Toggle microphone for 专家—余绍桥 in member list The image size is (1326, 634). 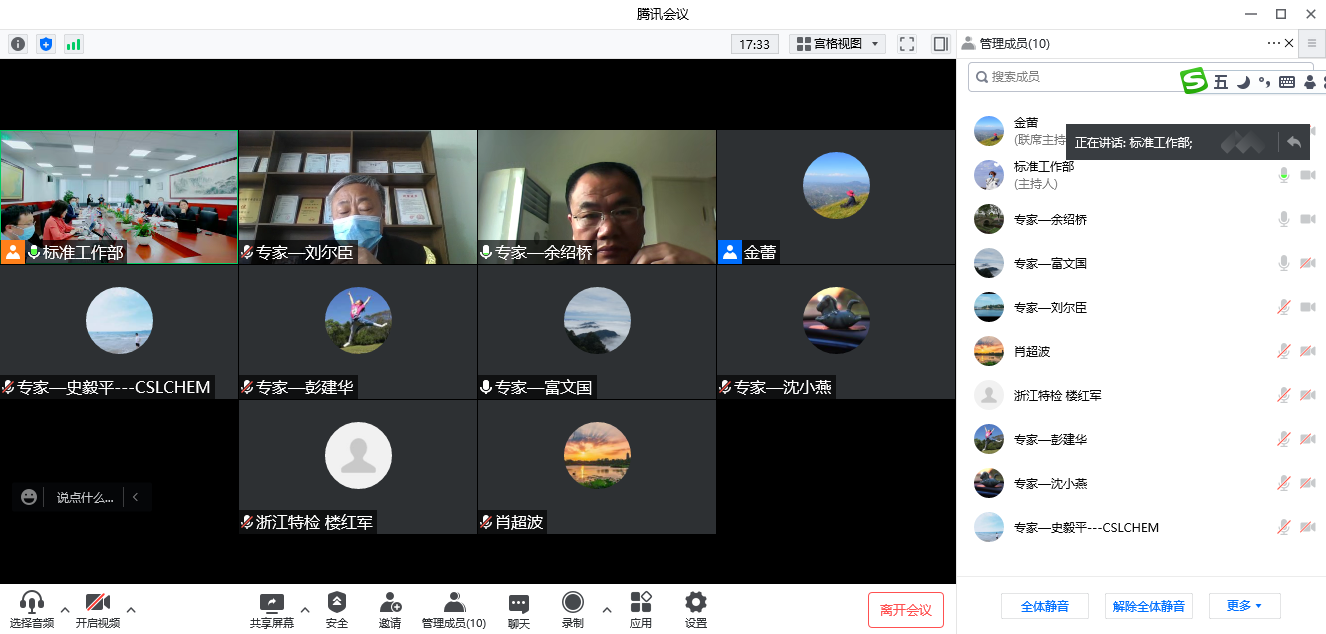click(1284, 219)
